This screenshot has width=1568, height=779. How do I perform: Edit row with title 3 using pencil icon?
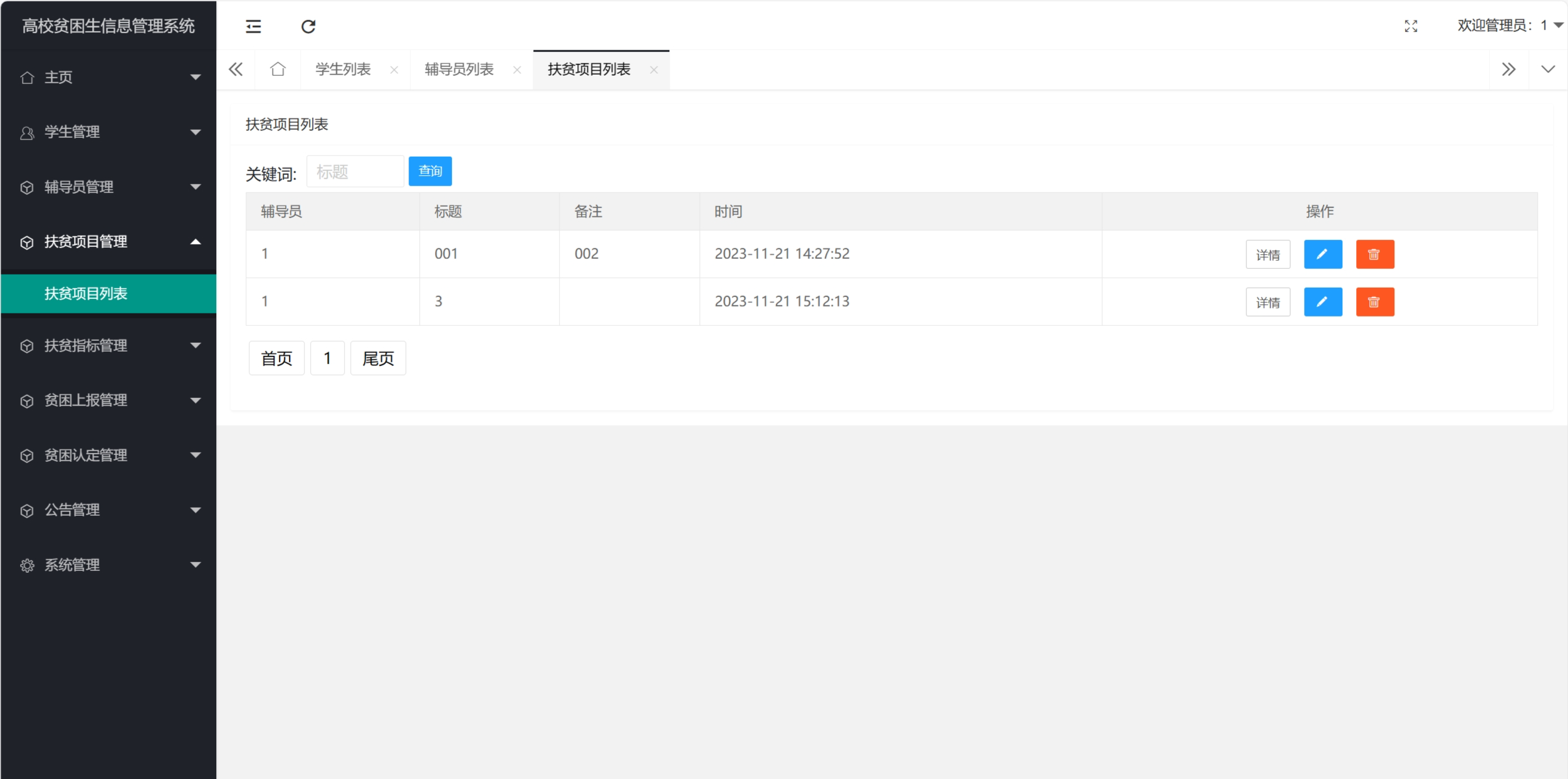pos(1323,301)
